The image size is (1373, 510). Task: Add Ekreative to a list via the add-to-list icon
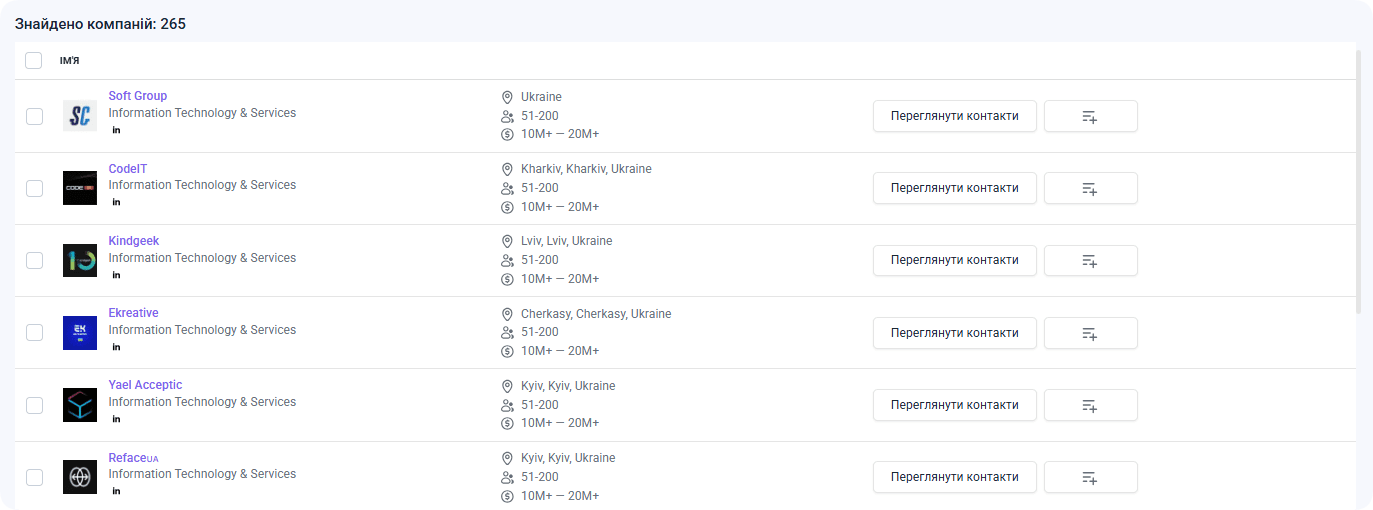point(1090,333)
